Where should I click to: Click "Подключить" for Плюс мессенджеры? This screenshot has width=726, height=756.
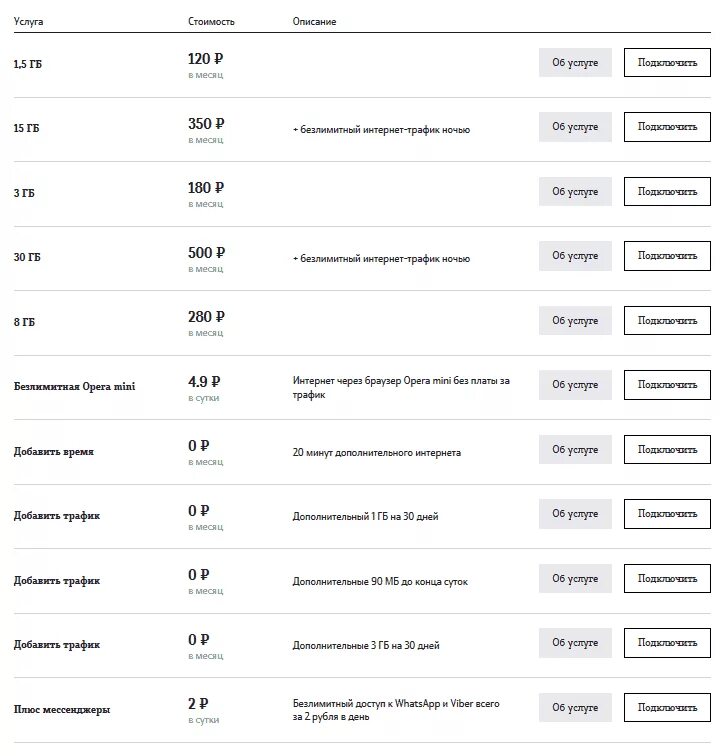667,708
